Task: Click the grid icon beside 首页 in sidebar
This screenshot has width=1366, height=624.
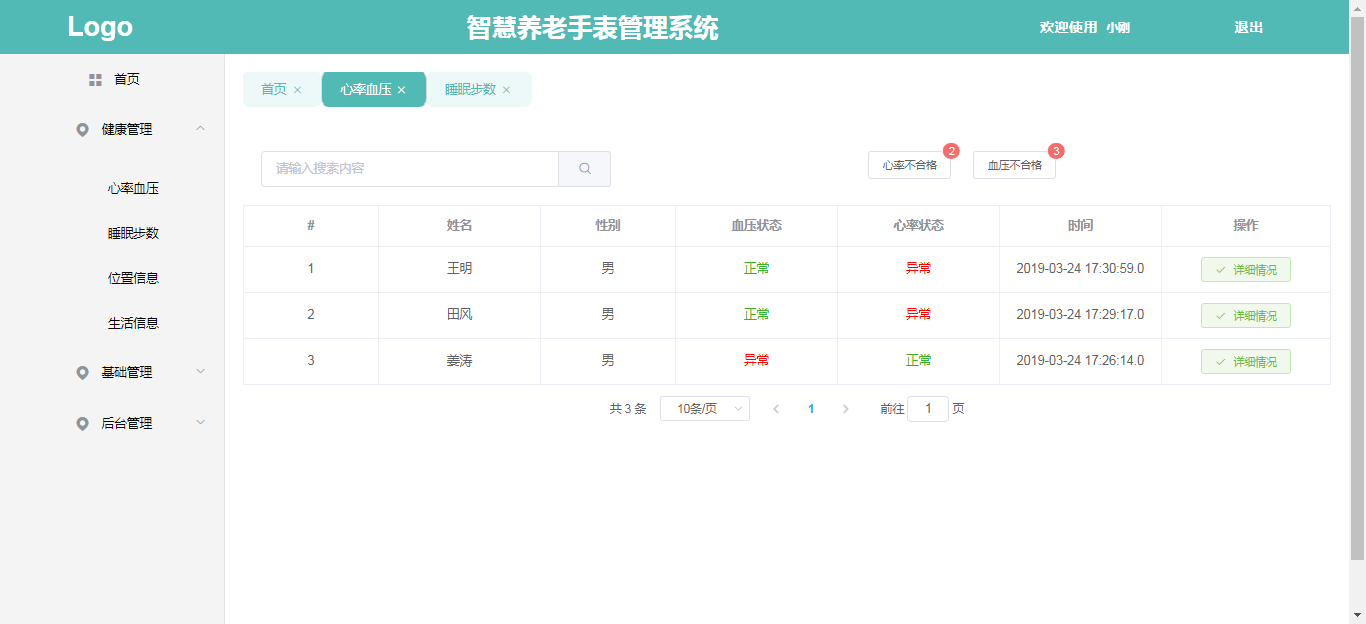Action: 95,80
